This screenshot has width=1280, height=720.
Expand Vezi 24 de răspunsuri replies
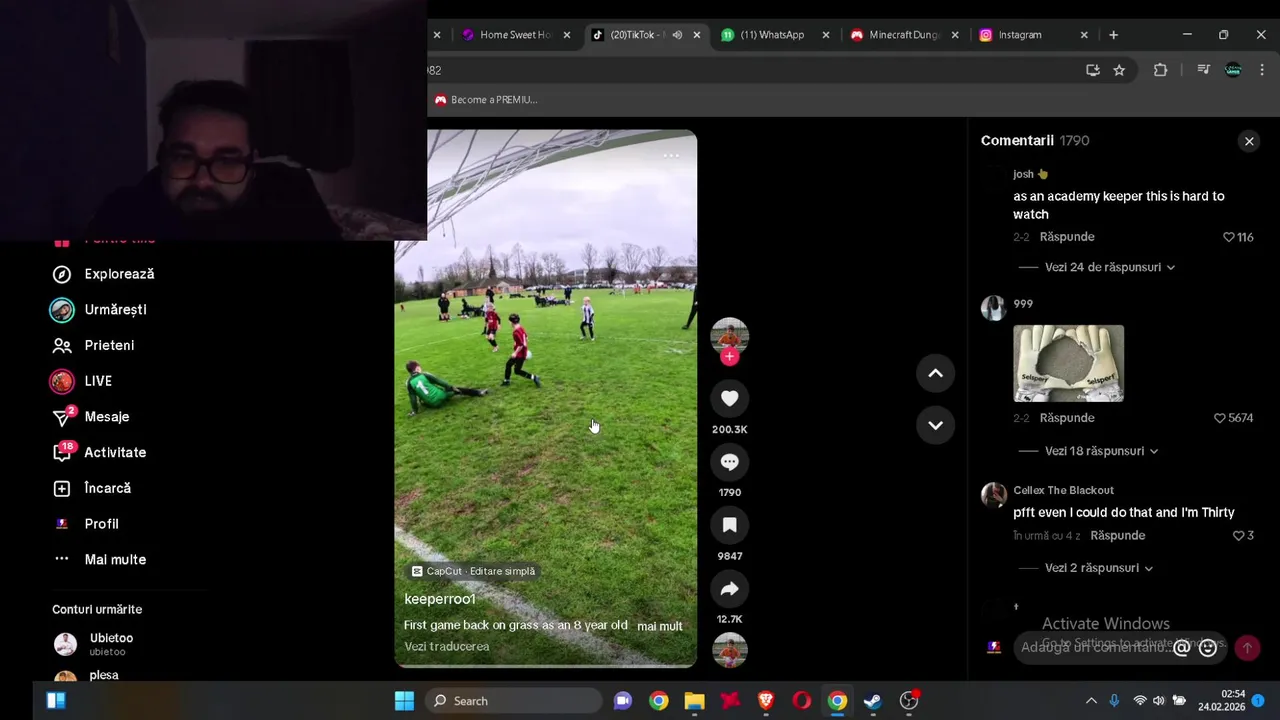(x=1110, y=267)
